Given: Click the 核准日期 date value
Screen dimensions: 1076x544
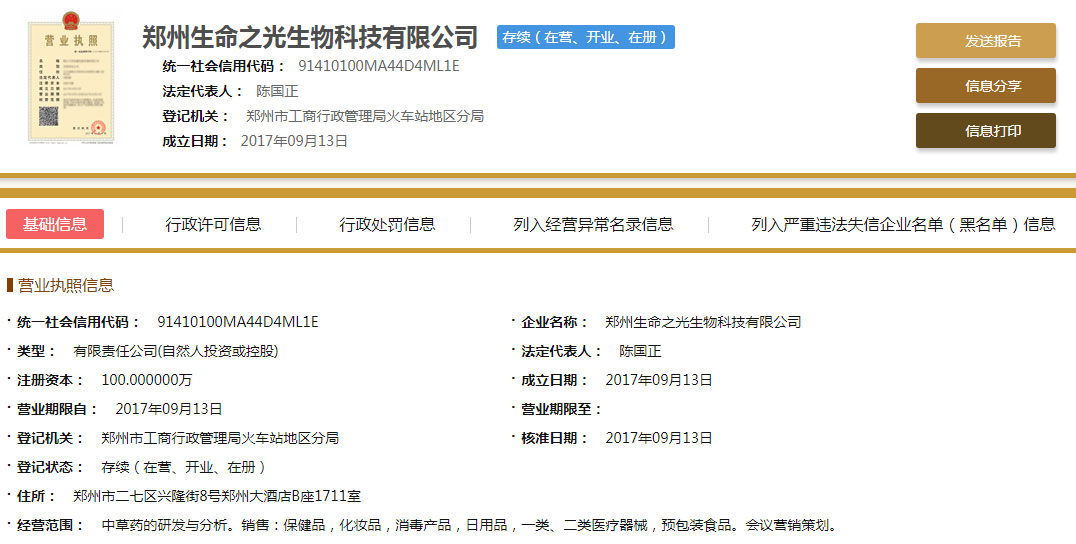Looking at the screenshot, I should pyautogui.click(x=659, y=438).
